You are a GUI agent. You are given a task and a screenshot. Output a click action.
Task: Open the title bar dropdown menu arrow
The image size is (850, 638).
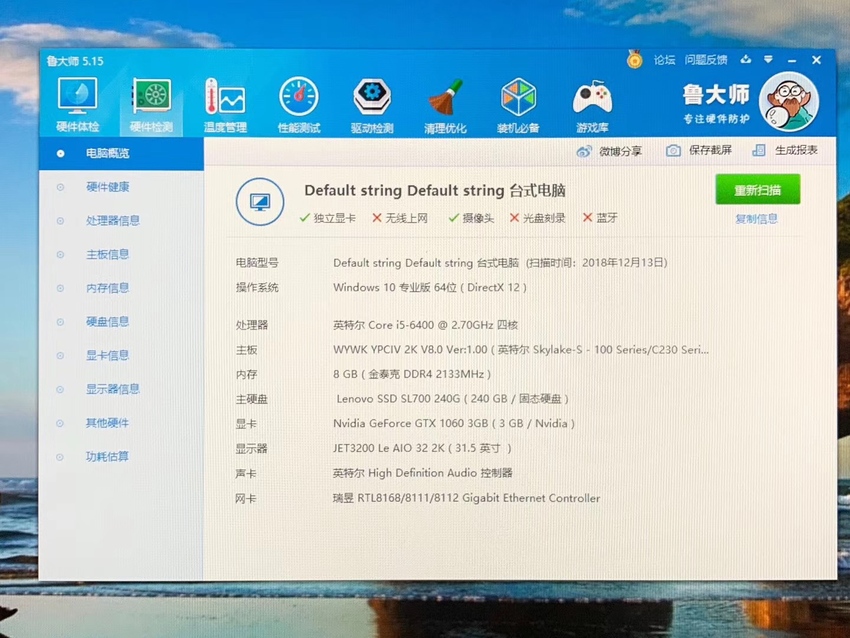coord(768,59)
